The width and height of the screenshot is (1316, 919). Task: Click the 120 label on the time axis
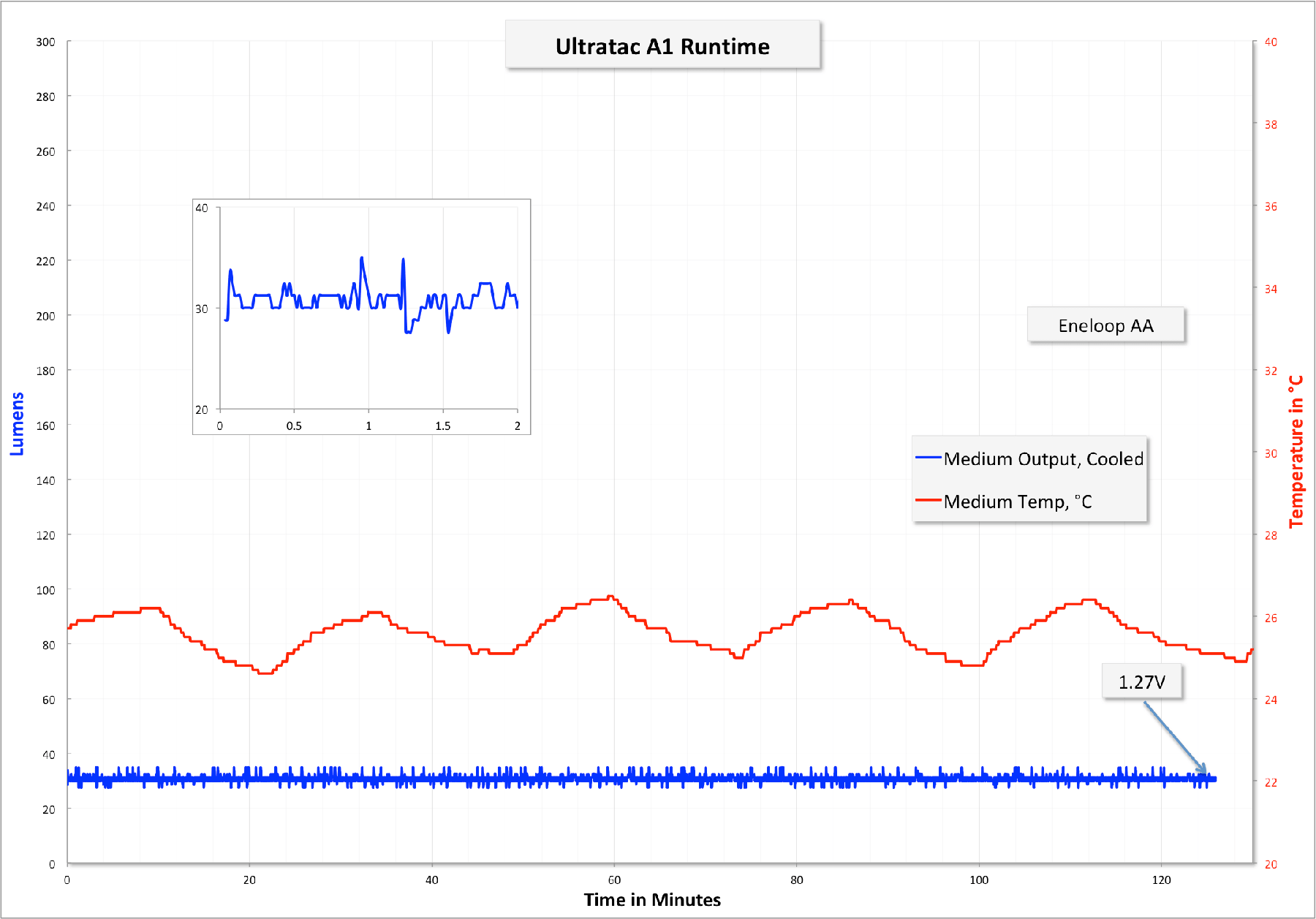tap(1161, 880)
